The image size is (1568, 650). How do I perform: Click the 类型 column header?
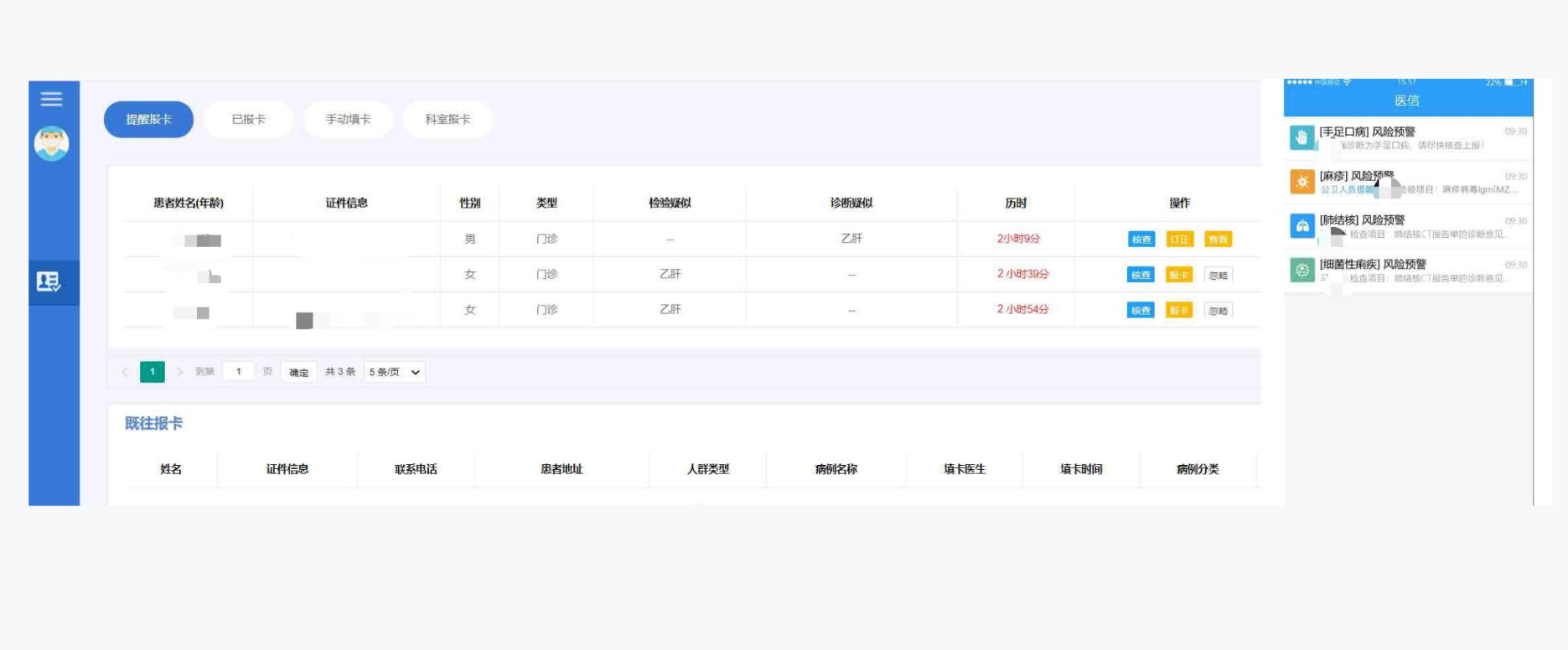(546, 203)
